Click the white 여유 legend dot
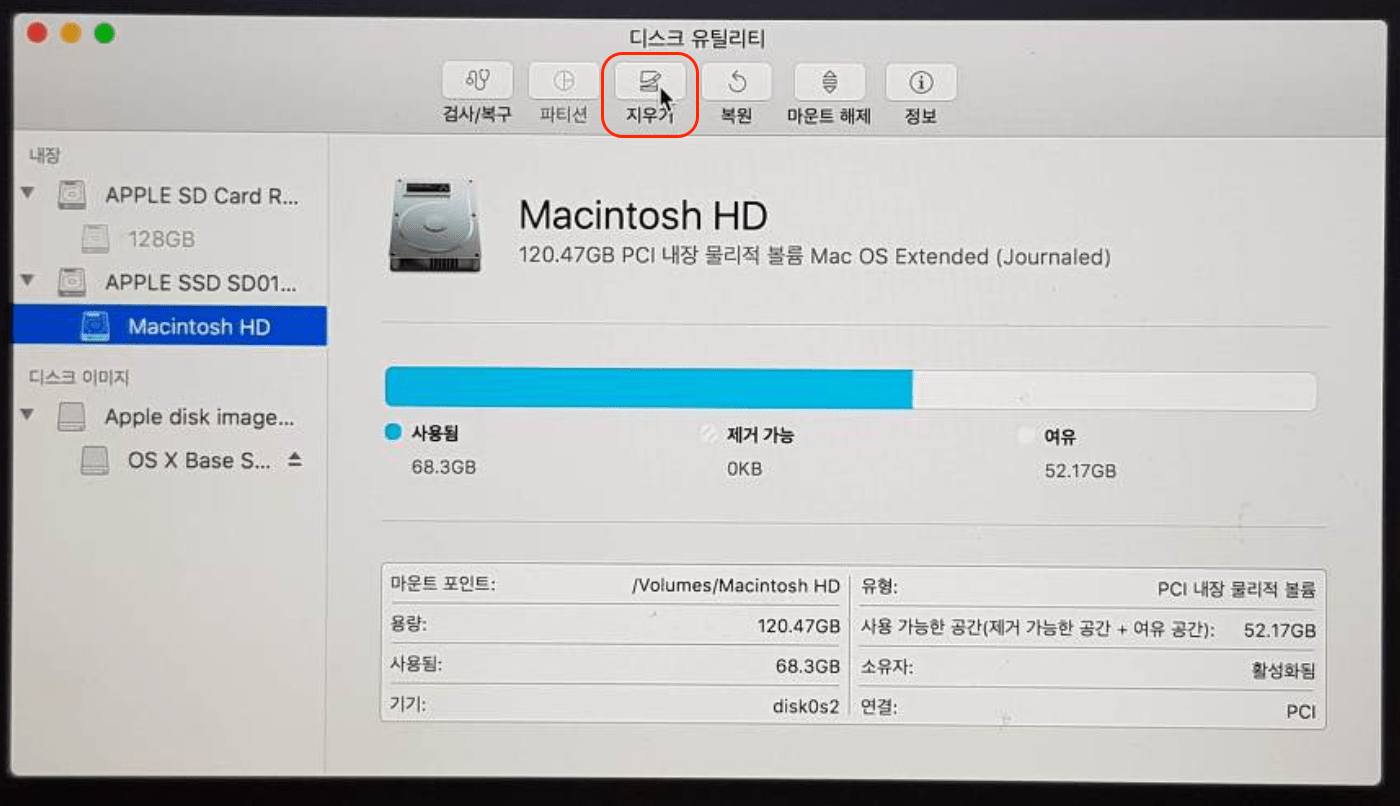Viewport: 1400px width, 806px height. [x=1025, y=436]
